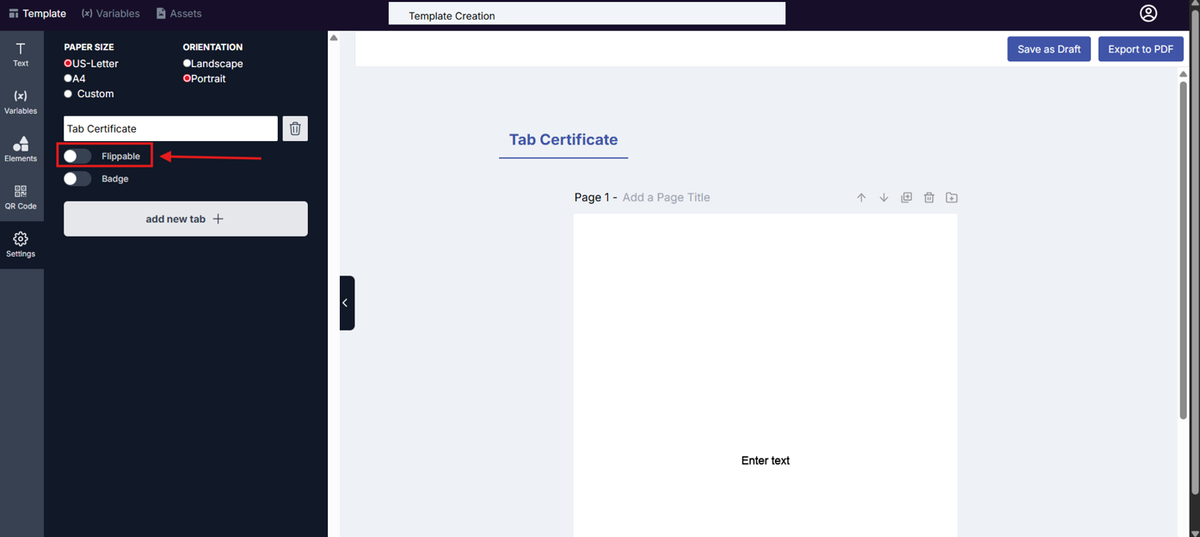This screenshot has width=1200, height=537.
Task: Open the Settings sidebar panel
Action: 21,245
